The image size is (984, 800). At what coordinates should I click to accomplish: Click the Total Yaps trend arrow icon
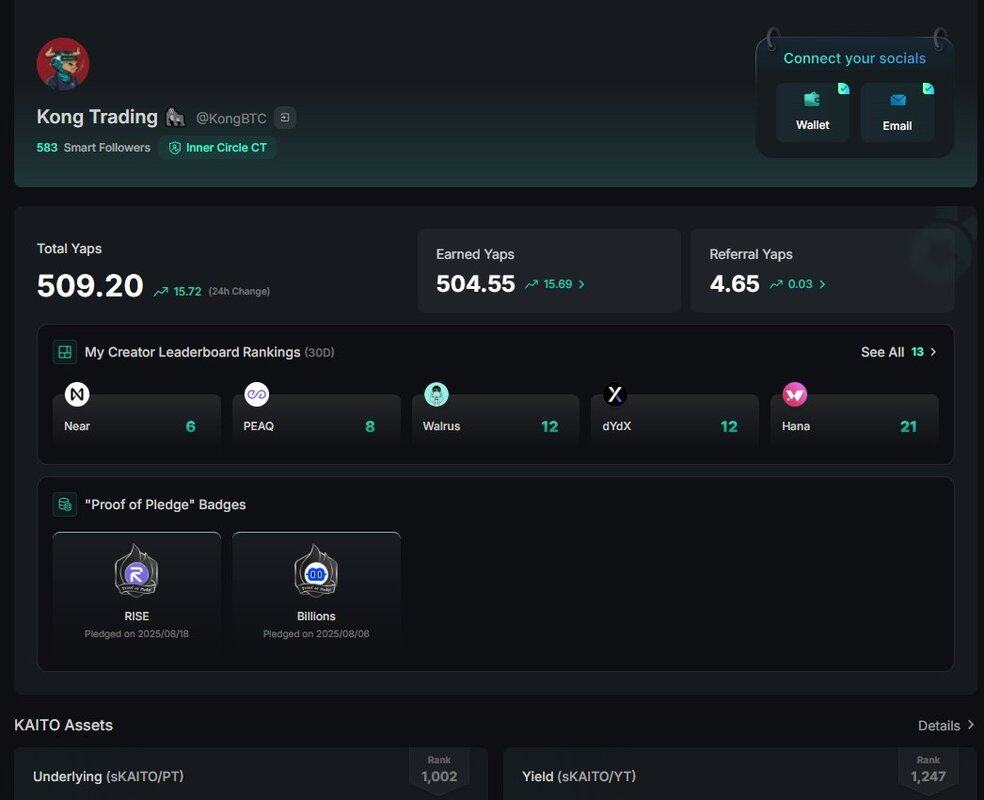tap(161, 292)
